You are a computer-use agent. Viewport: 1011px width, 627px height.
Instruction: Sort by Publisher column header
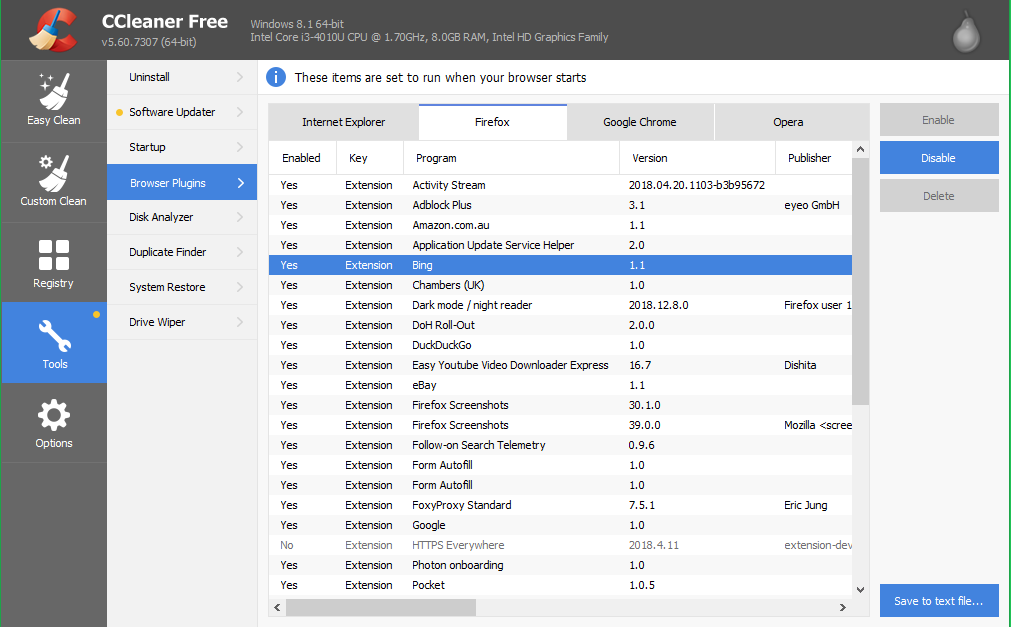[x=814, y=158]
